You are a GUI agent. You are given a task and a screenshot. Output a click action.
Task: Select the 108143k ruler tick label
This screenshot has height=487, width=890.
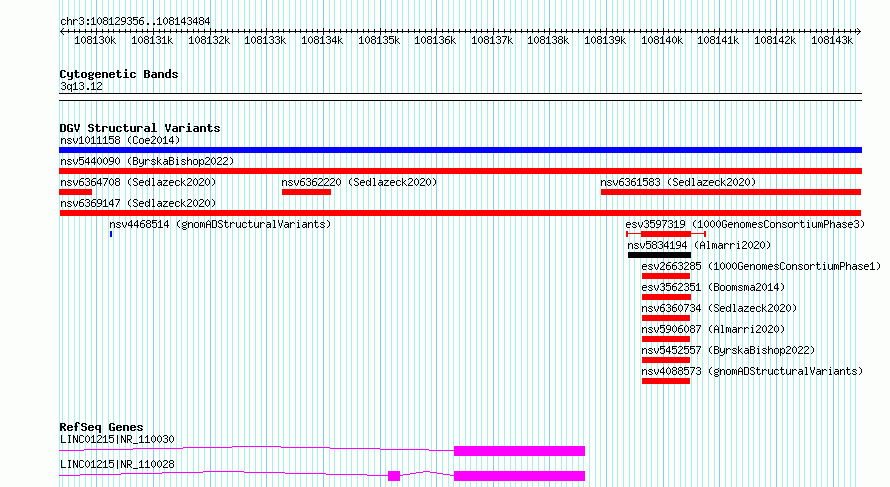(x=832, y=40)
